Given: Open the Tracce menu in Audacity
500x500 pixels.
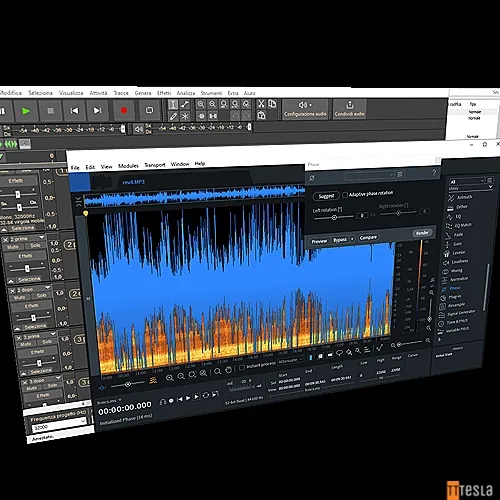Looking at the screenshot, I should tap(121, 93).
